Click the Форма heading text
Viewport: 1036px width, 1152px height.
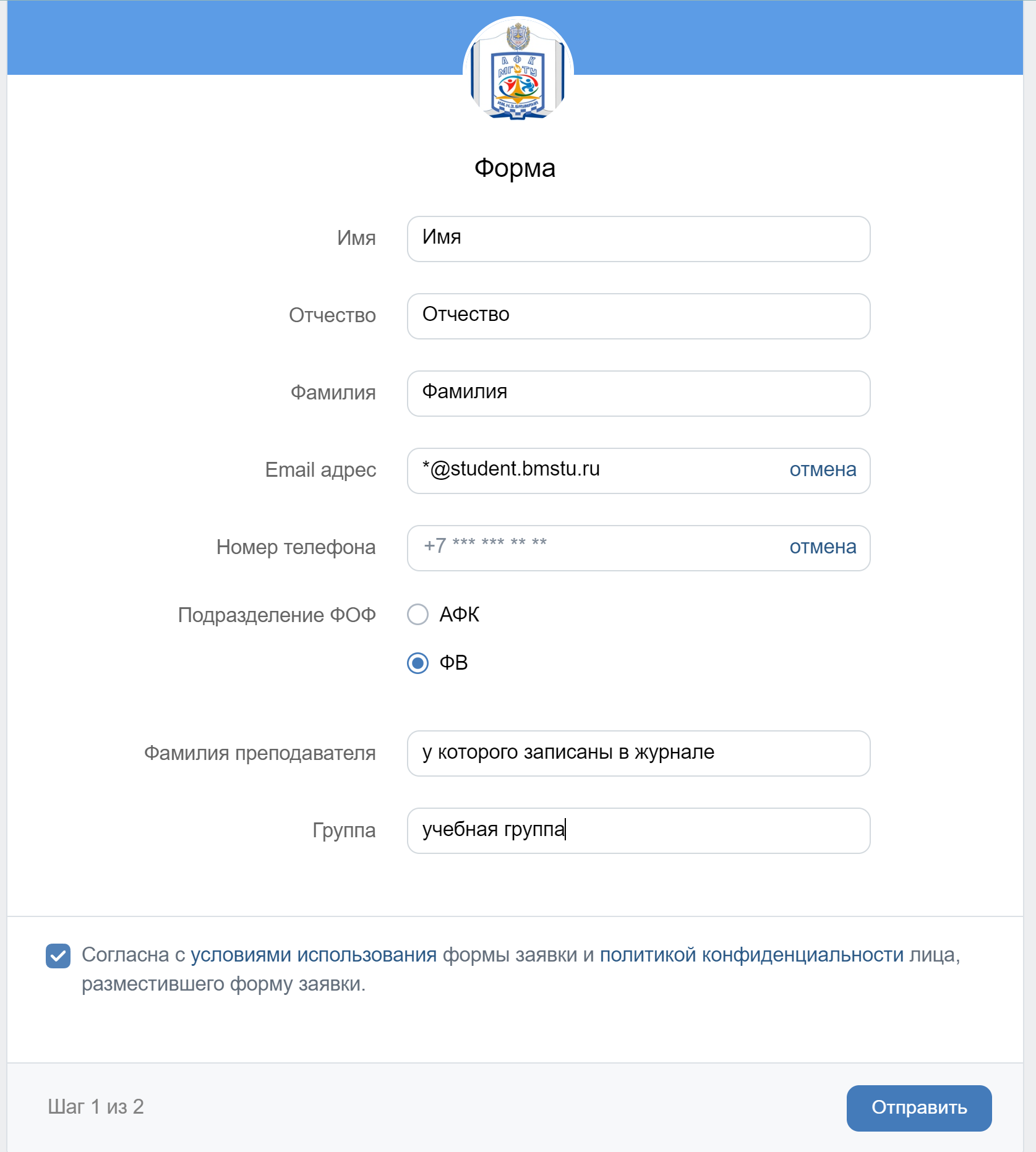tap(515, 169)
